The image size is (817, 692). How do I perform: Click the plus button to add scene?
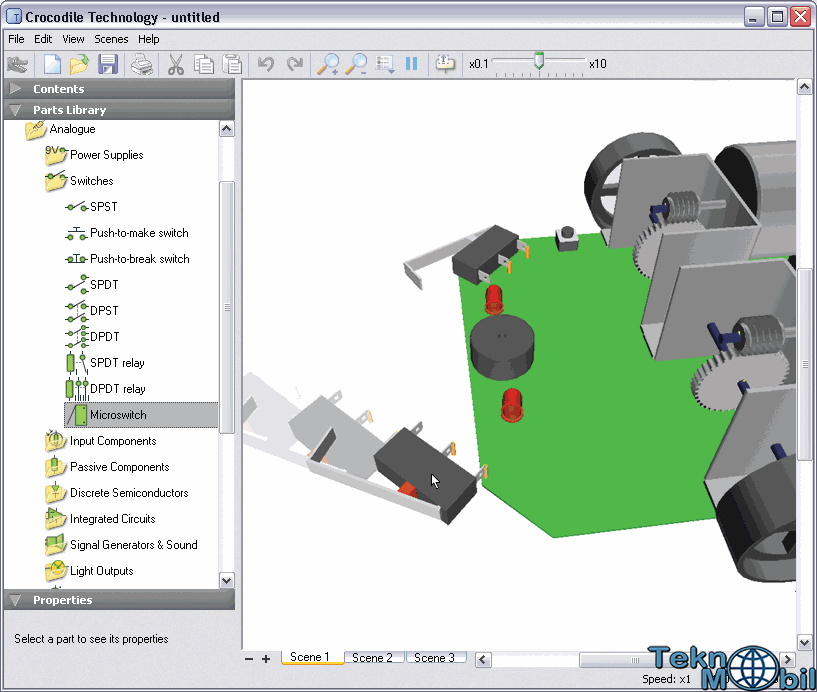coord(266,659)
